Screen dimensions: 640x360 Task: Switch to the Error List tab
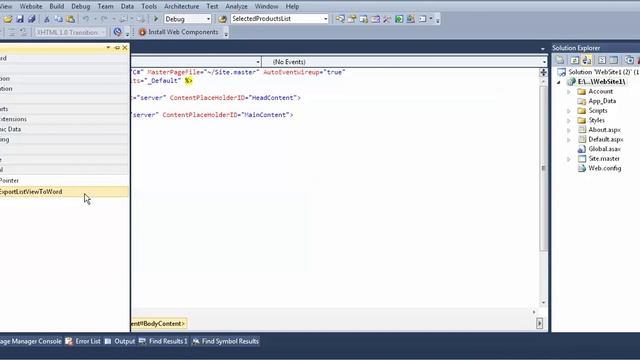[x=83, y=341]
